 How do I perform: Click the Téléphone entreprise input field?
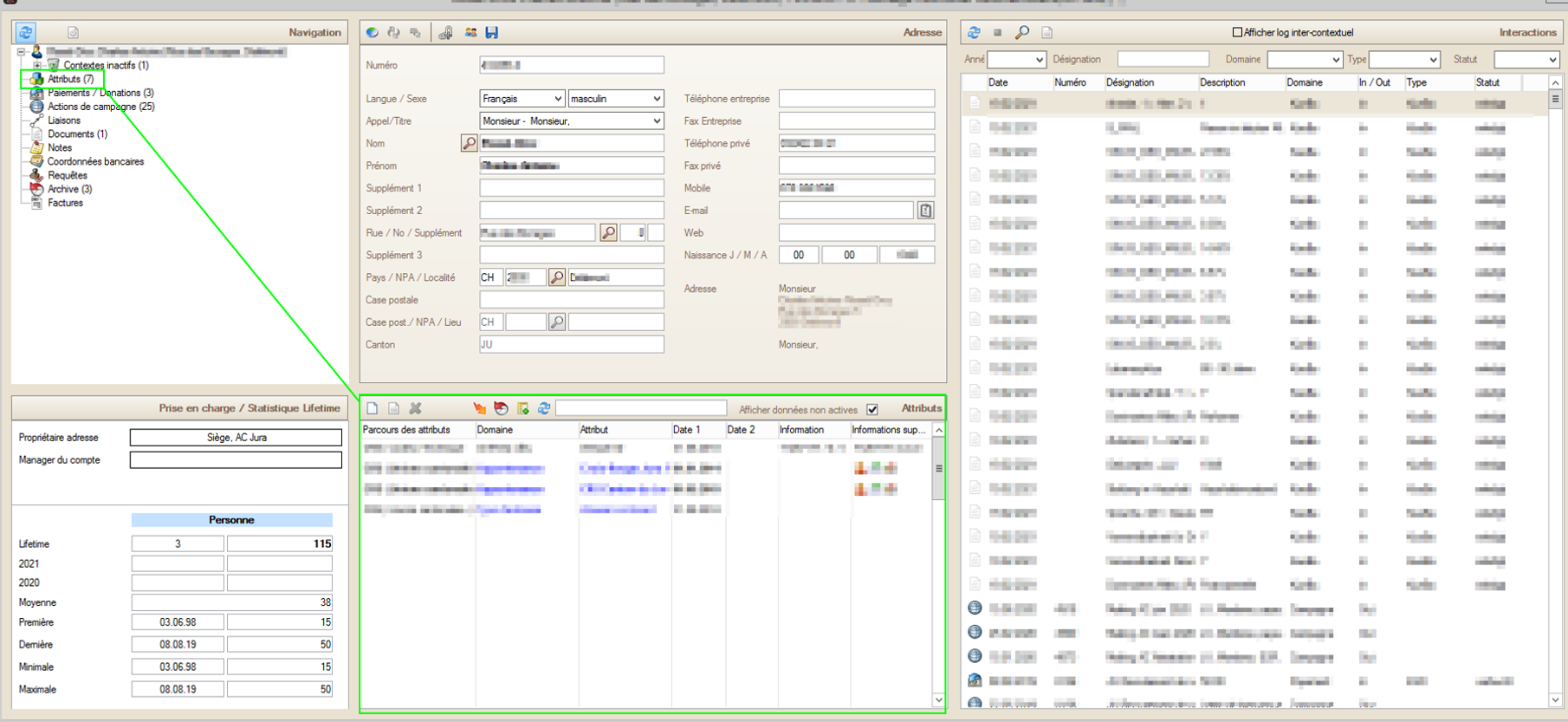click(x=857, y=99)
